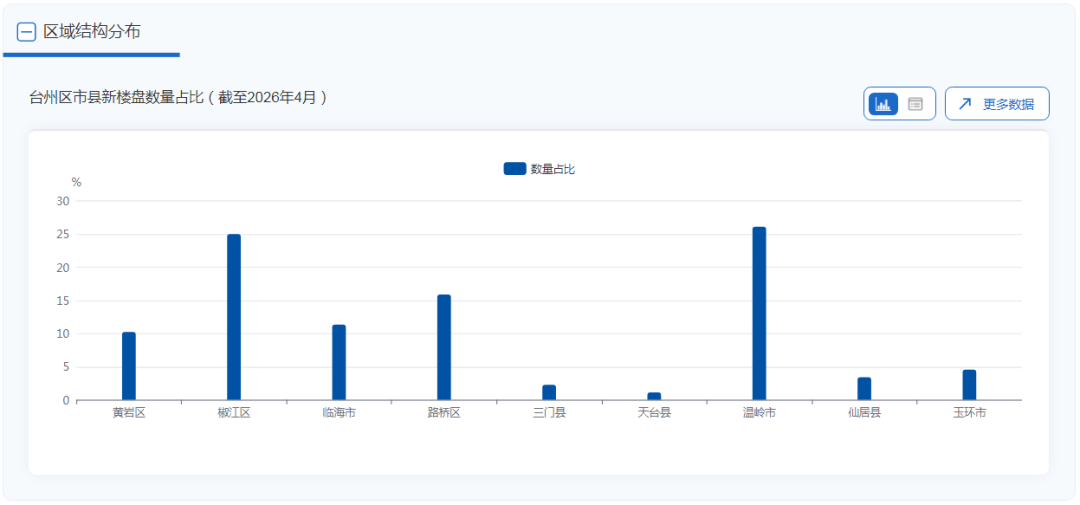
Task: Pick the tallest bar for 温岭市
Action: coord(759,313)
